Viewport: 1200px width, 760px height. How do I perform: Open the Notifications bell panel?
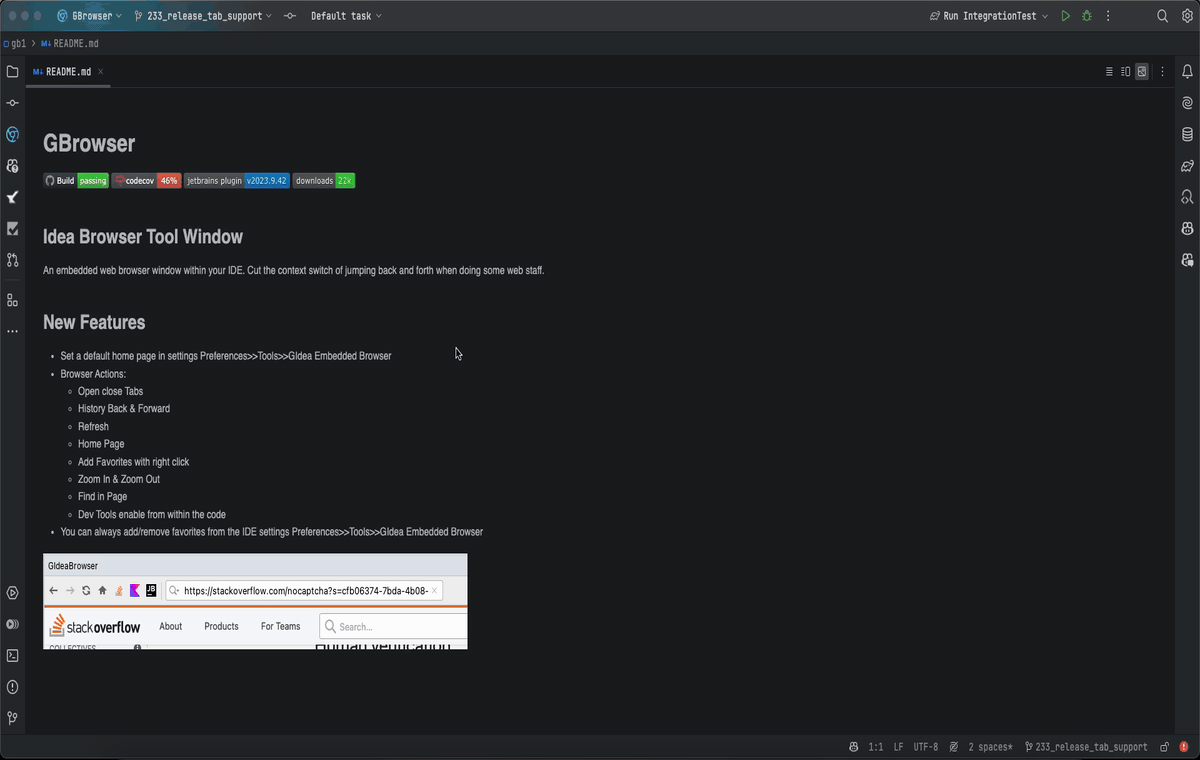point(1187,72)
